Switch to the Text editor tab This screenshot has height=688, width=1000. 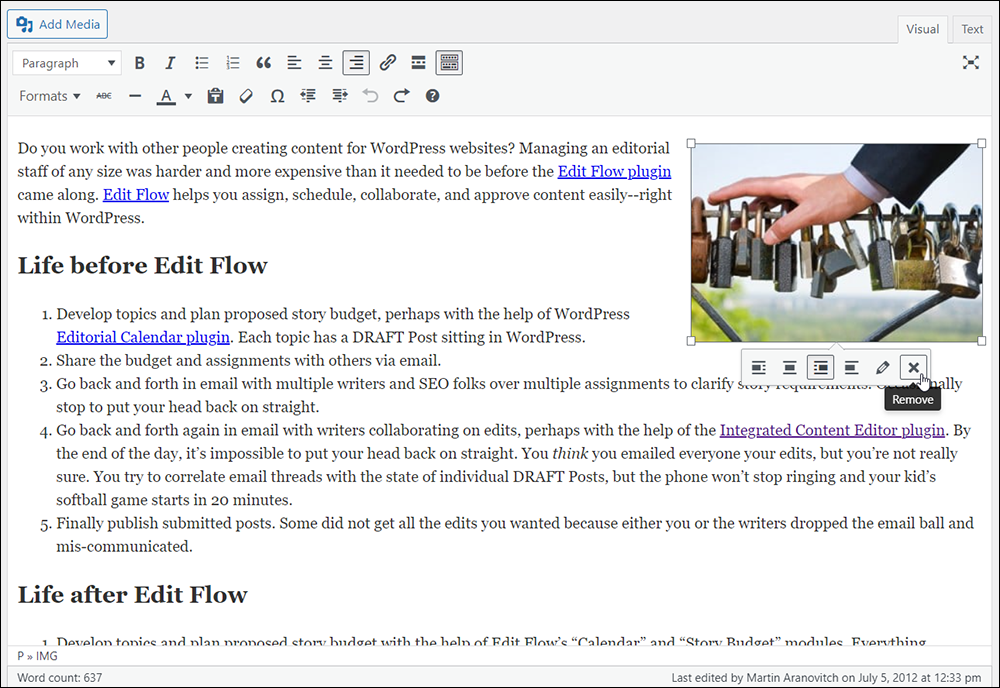pyautogui.click(x=972, y=29)
